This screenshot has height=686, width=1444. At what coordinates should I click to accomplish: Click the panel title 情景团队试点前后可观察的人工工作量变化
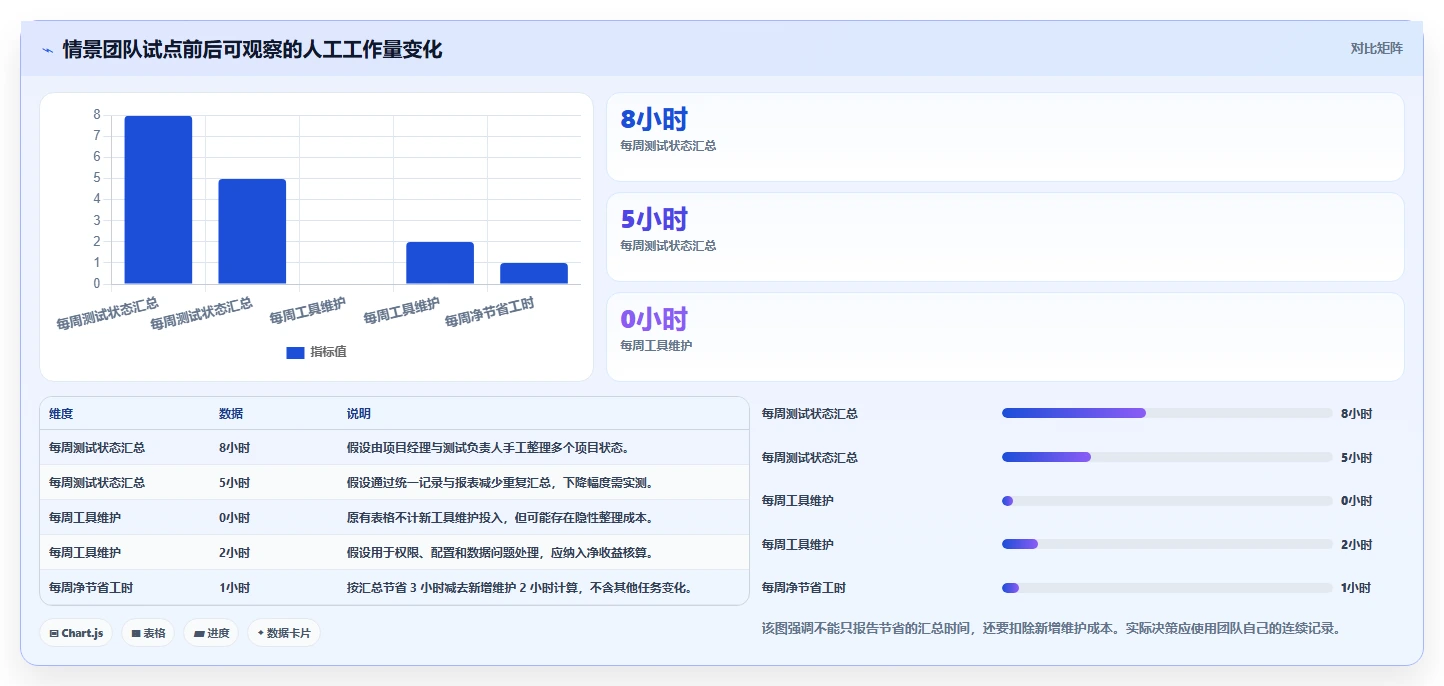click(252, 49)
